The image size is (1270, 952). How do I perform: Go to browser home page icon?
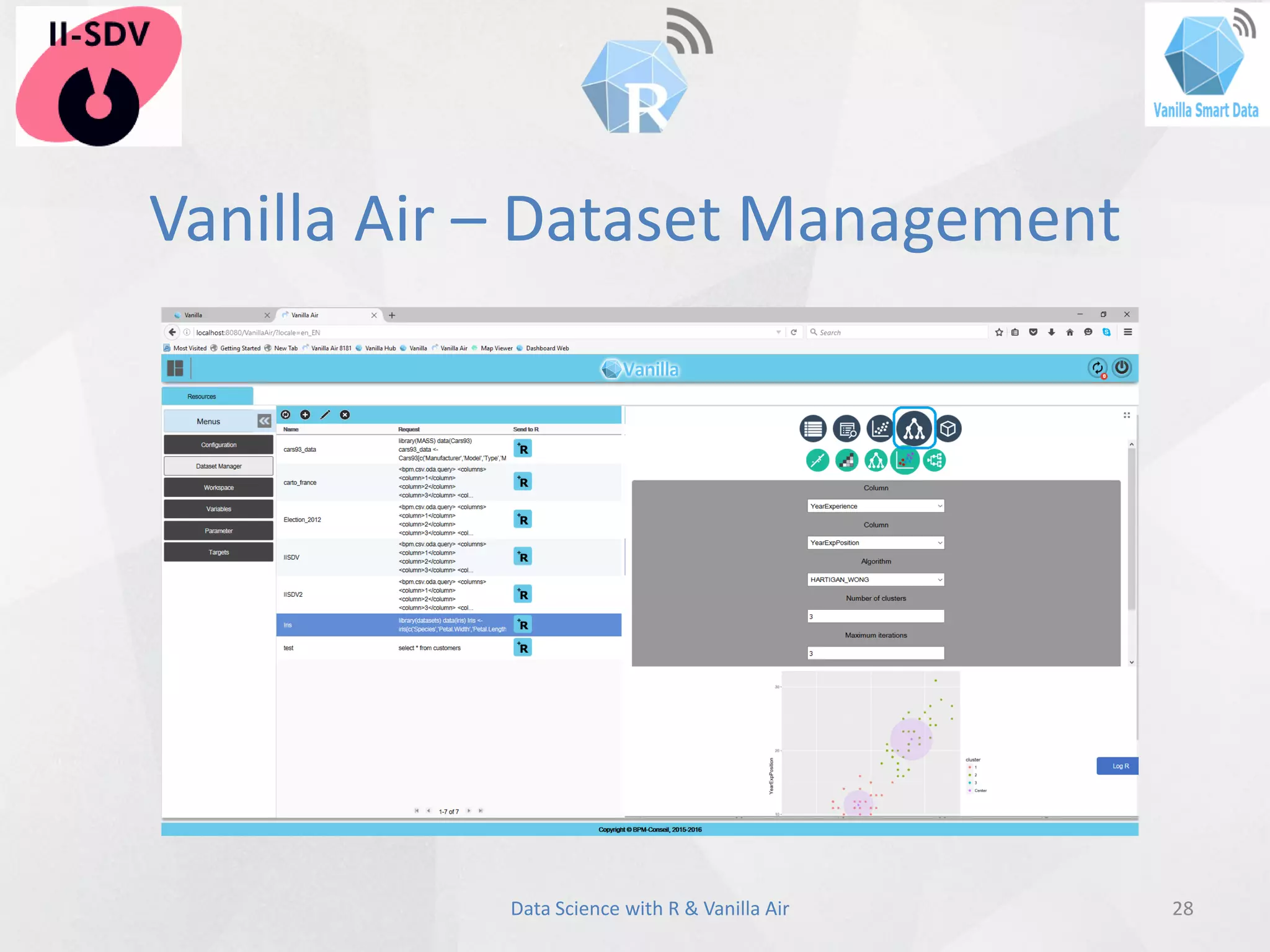1070,332
